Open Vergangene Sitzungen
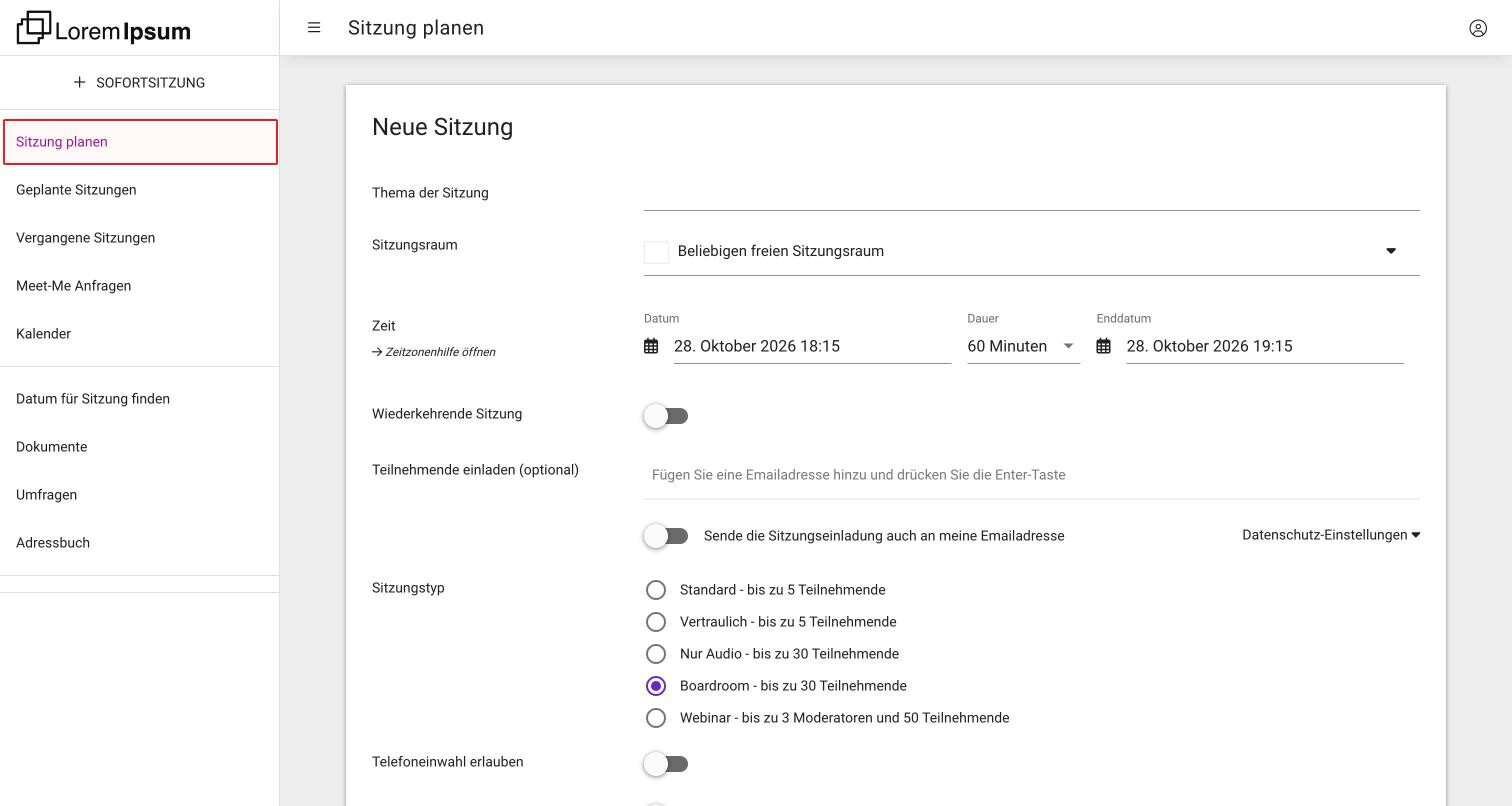Viewport: 1512px width, 806px height. (x=140, y=238)
